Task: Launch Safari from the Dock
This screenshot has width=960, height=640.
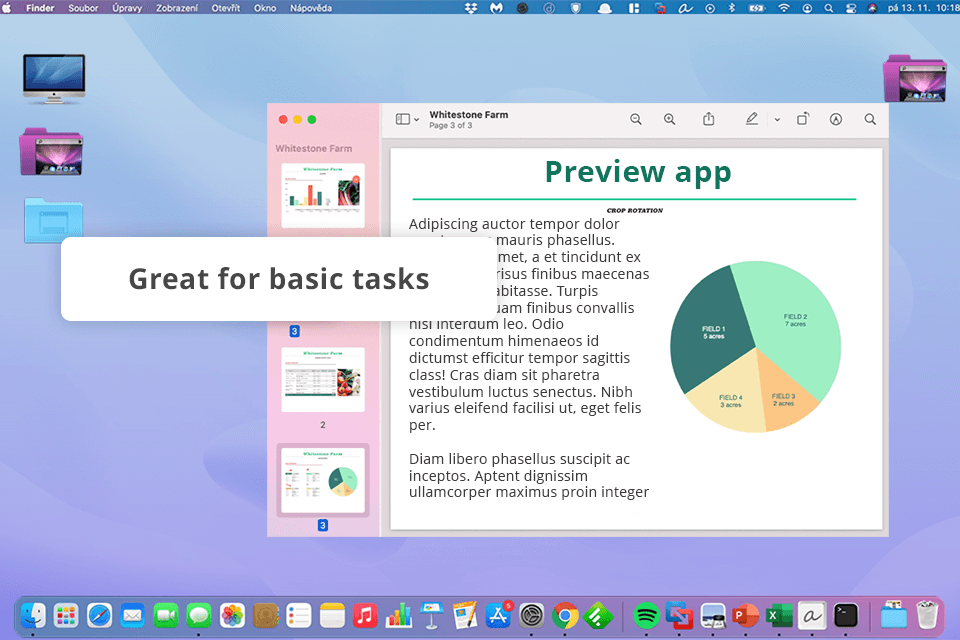Action: tap(99, 616)
